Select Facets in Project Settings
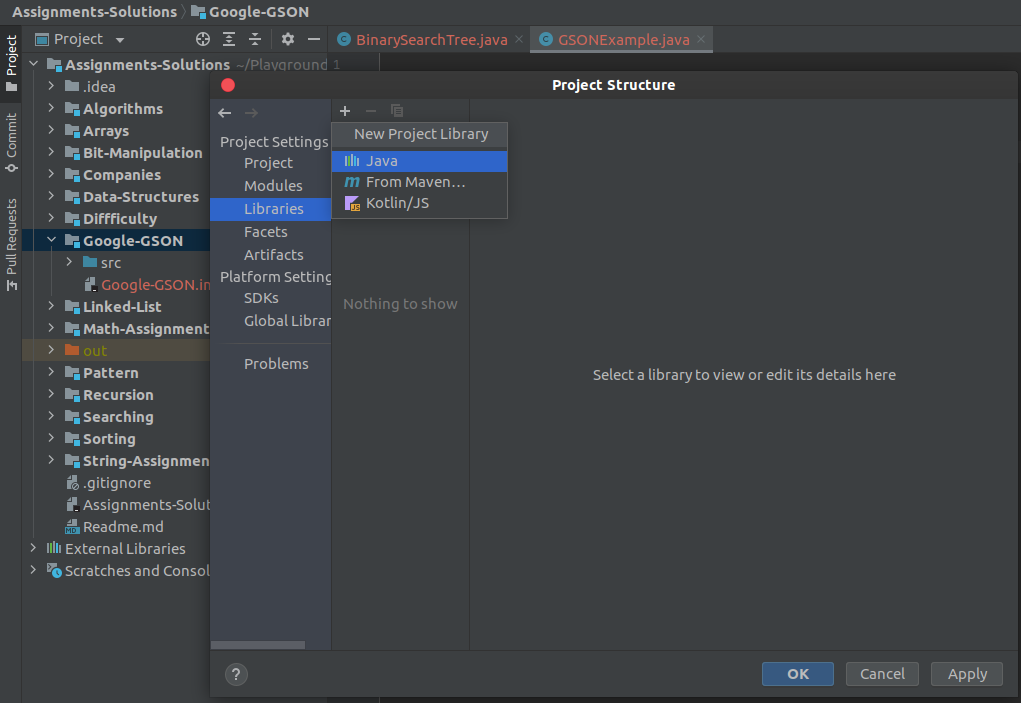This screenshot has width=1021, height=703. click(266, 232)
